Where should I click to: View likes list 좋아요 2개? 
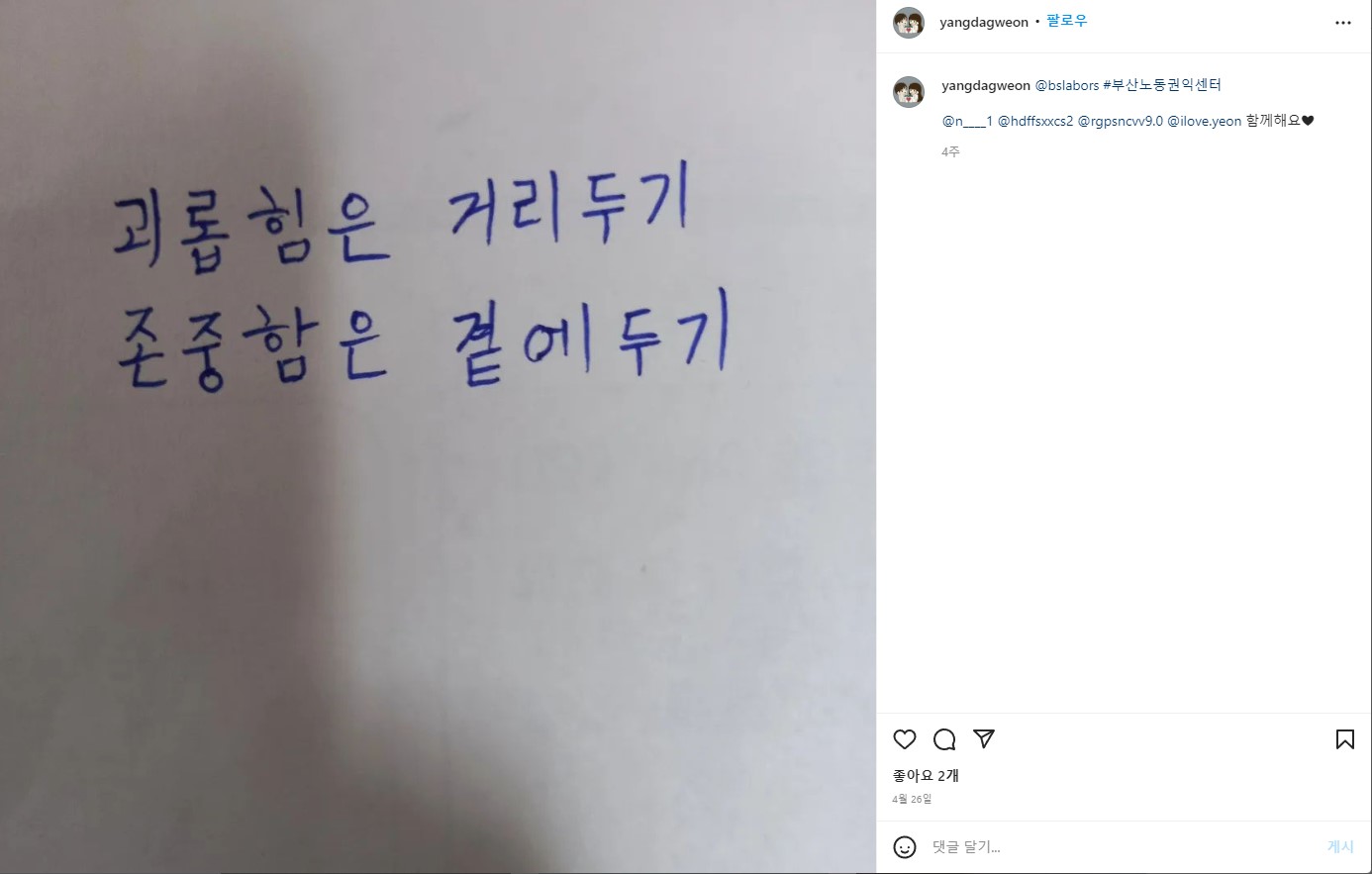926,776
